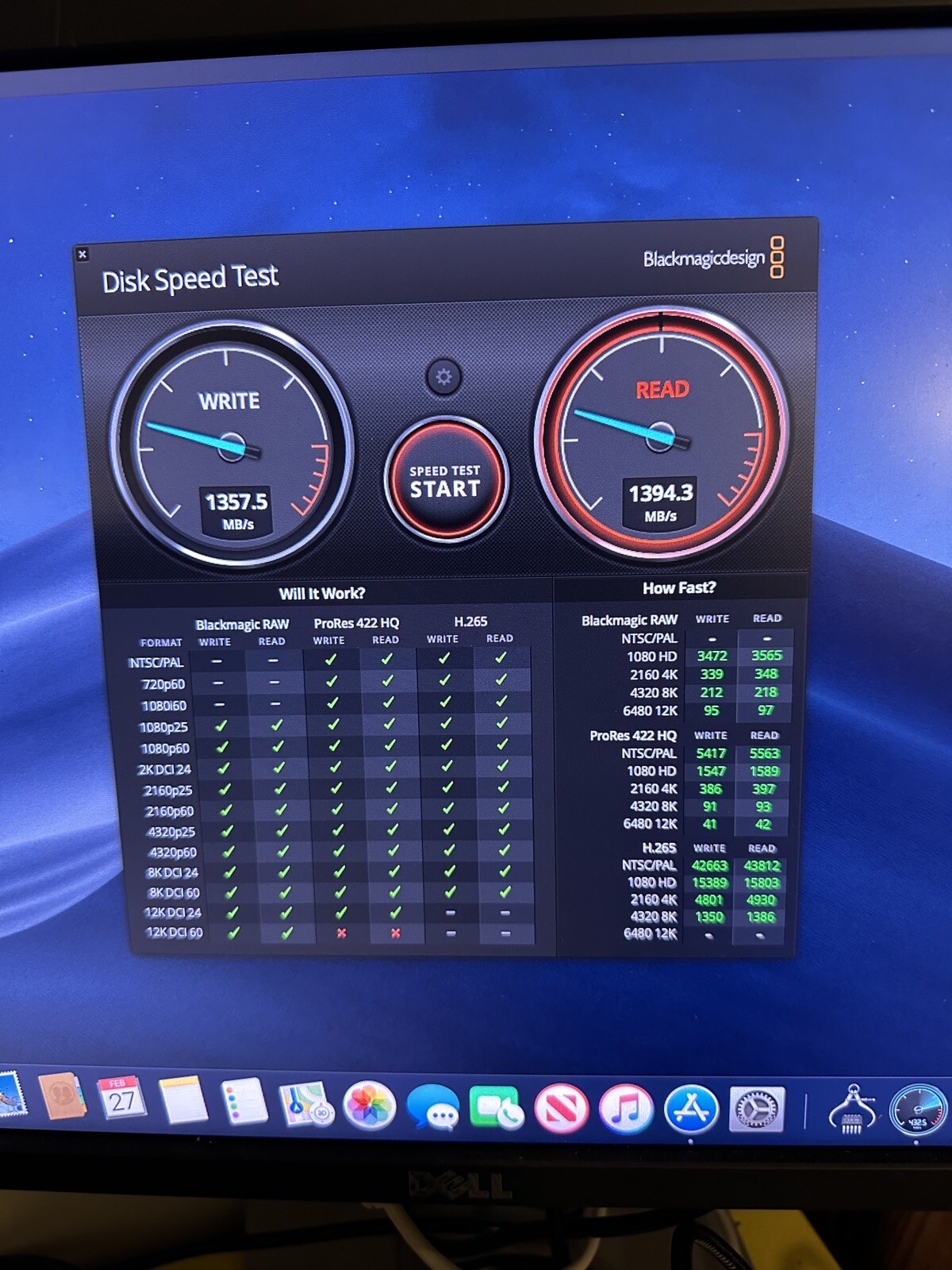This screenshot has height=1270, width=952.
Task: Open the News app in the Dock
Action: tap(561, 1108)
